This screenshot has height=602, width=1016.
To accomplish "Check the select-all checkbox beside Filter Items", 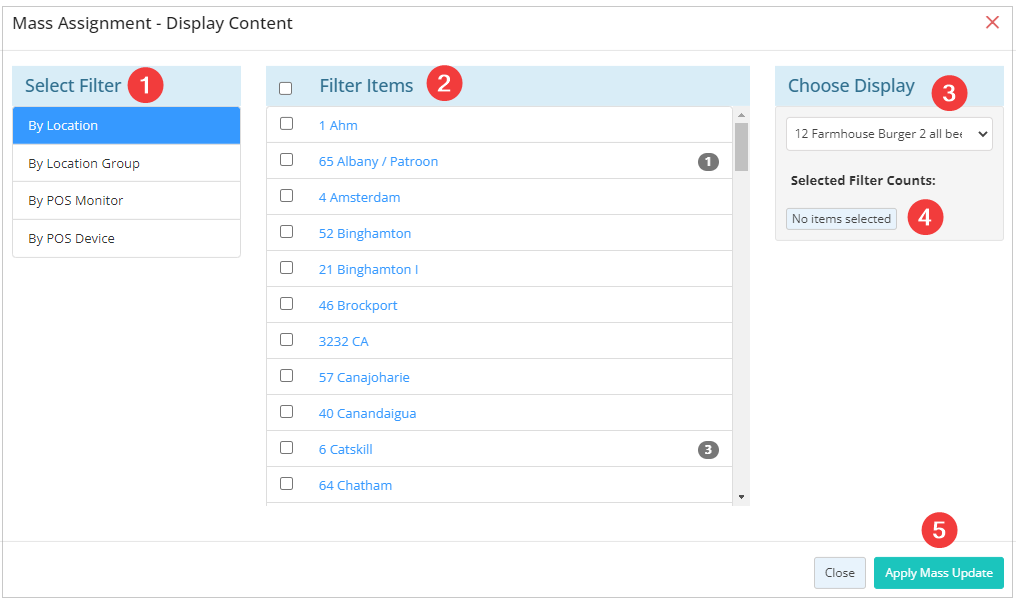I will [x=286, y=88].
